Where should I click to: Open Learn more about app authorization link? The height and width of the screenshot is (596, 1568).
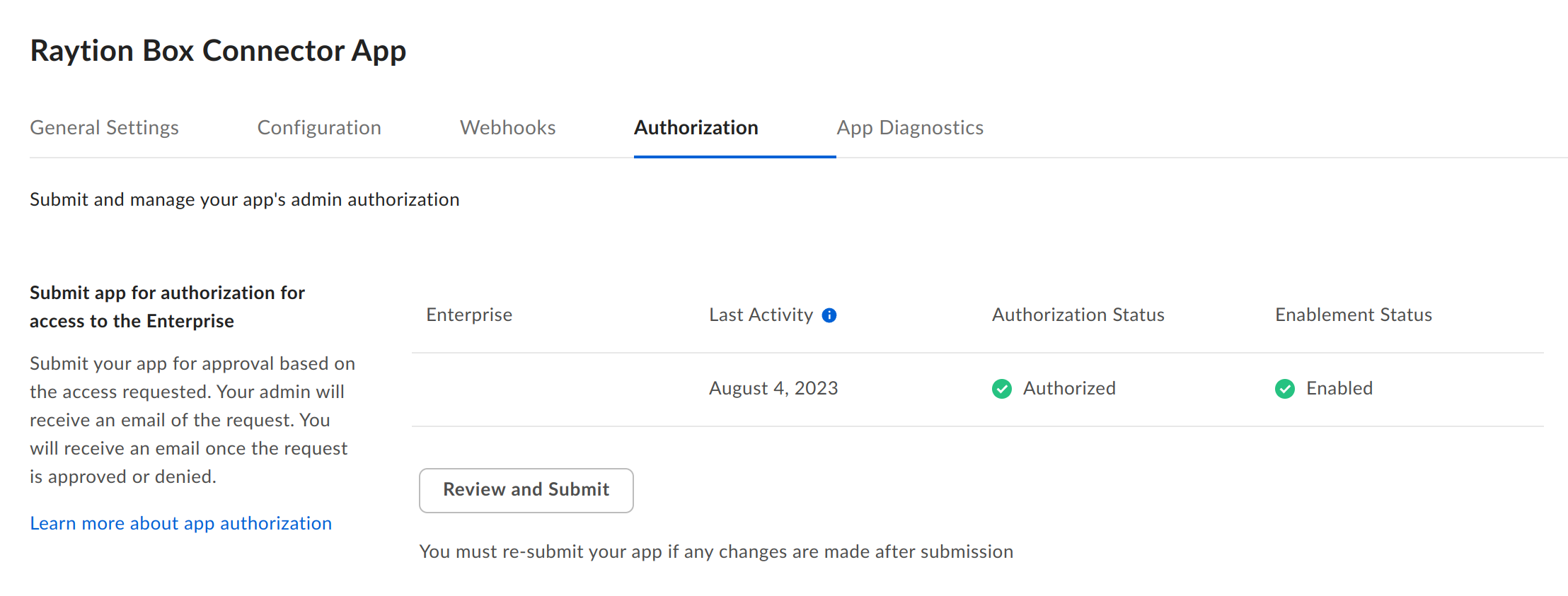coord(180,523)
